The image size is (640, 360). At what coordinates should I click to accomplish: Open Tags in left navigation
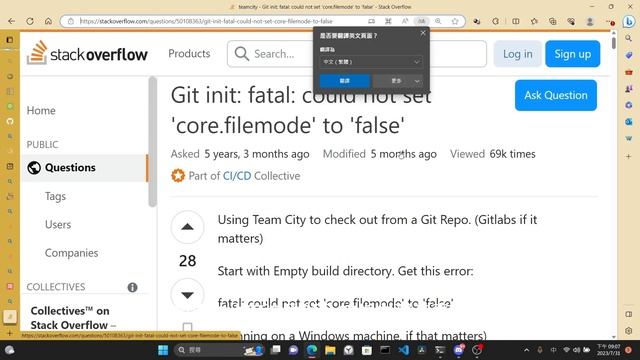point(55,196)
